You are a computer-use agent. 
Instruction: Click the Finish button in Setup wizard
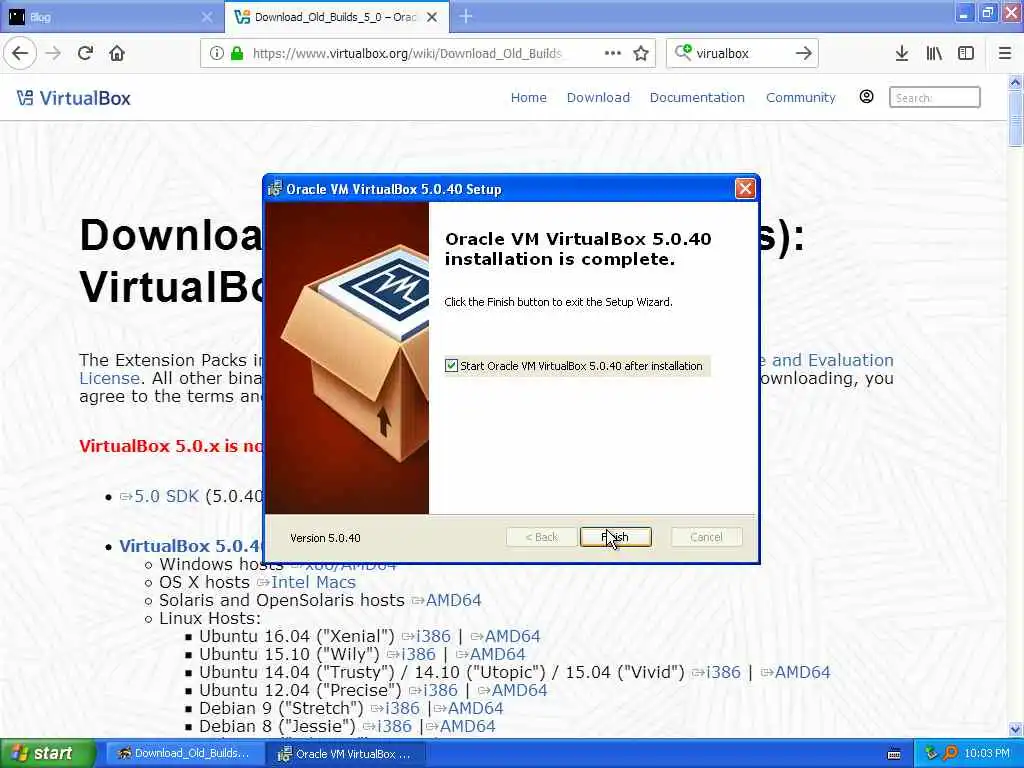coord(615,537)
